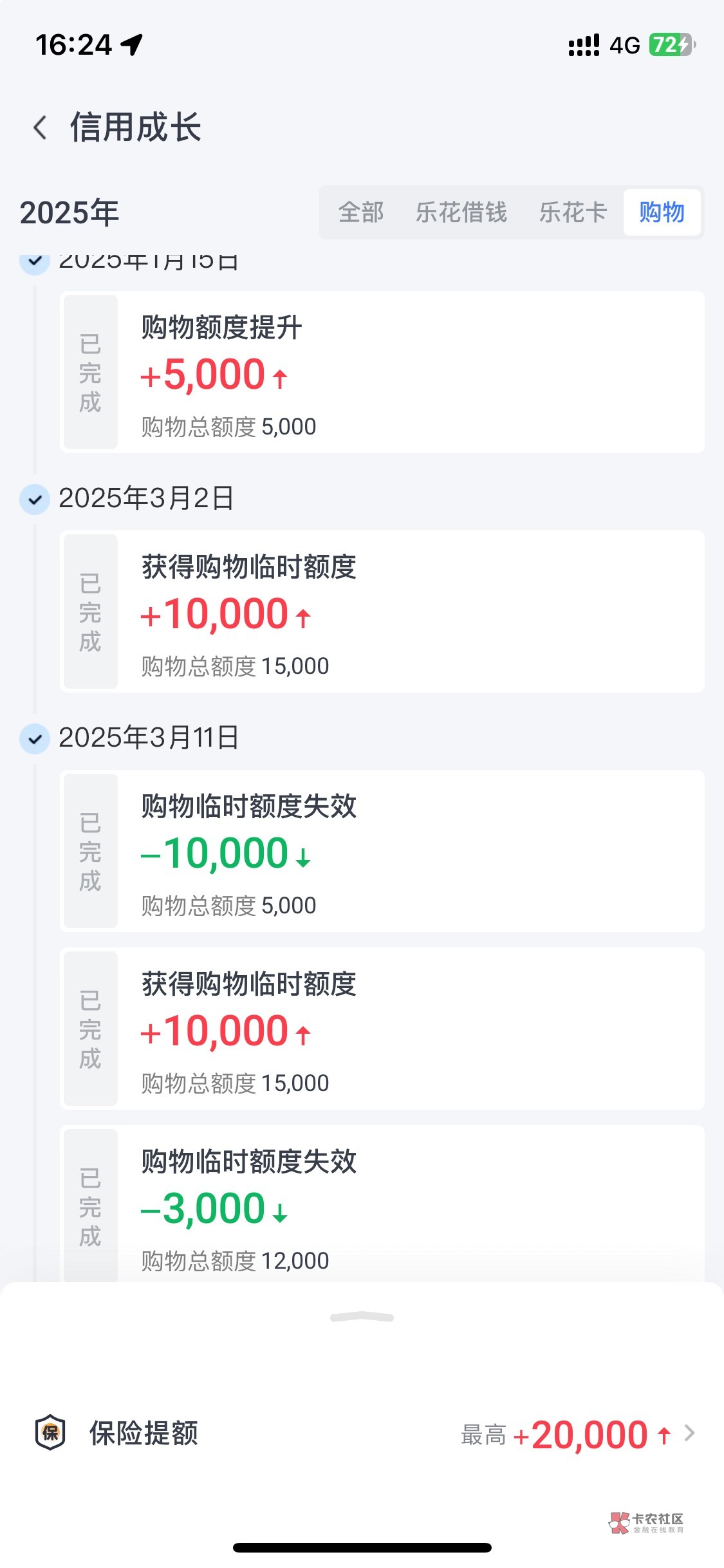The width and height of the screenshot is (724, 1568).
Task: Open the 保险提额 entry
Action: [144, 1433]
